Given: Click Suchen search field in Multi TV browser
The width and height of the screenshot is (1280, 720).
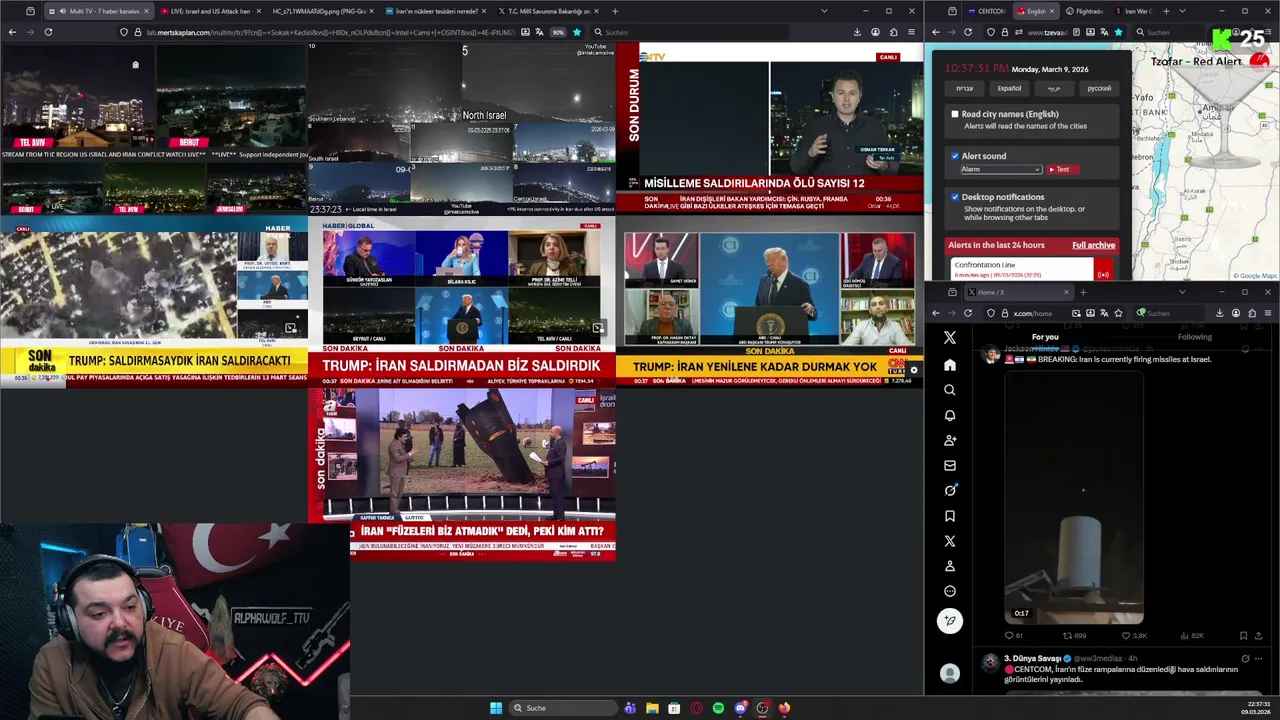Looking at the screenshot, I should coord(690,32).
